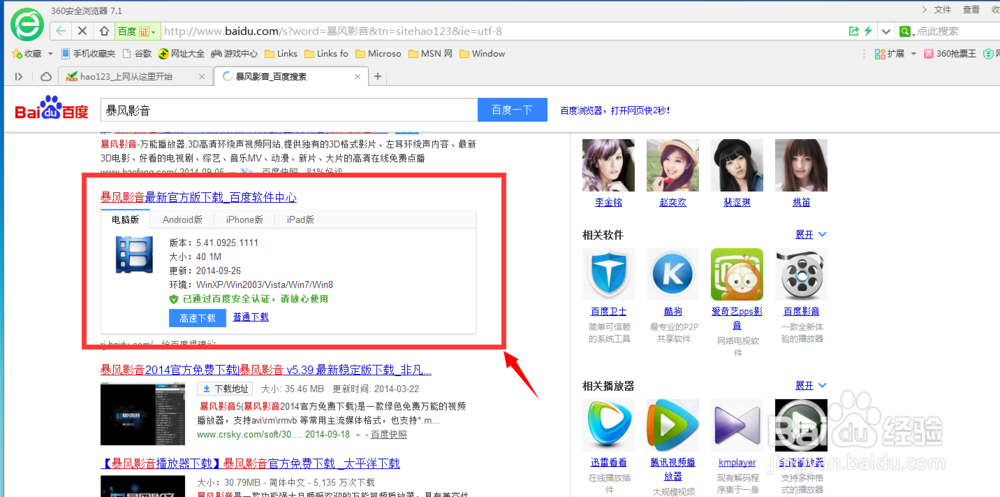Open 手机收藏夹 bookmark

tap(88, 54)
